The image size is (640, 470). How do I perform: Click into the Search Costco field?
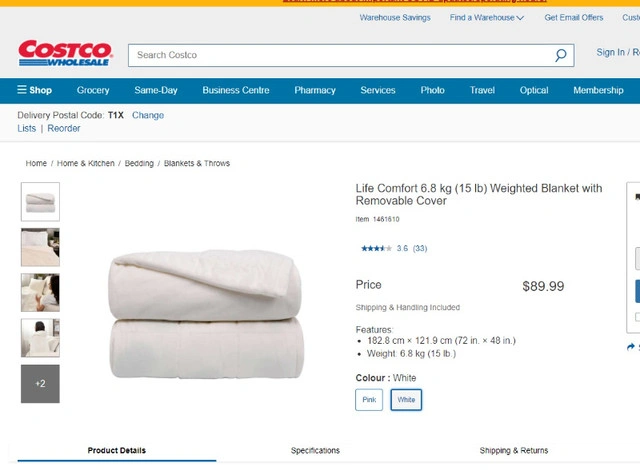coord(340,55)
